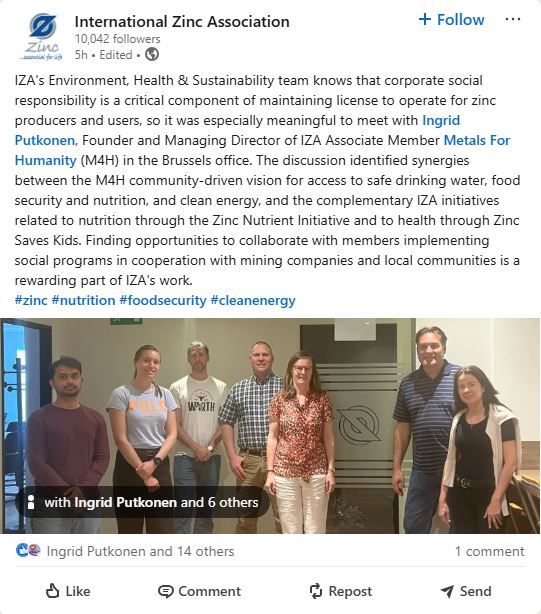Open the group photo thumbnail
541x614 pixels.
click(x=270, y=426)
